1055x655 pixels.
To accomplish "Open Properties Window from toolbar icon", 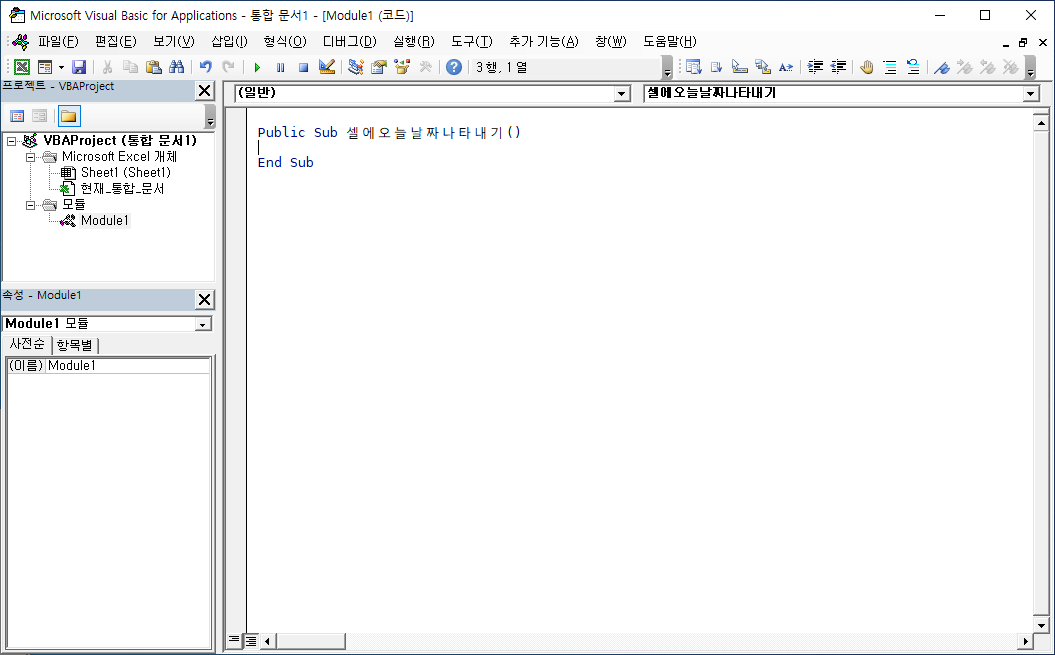I will click(379, 67).
